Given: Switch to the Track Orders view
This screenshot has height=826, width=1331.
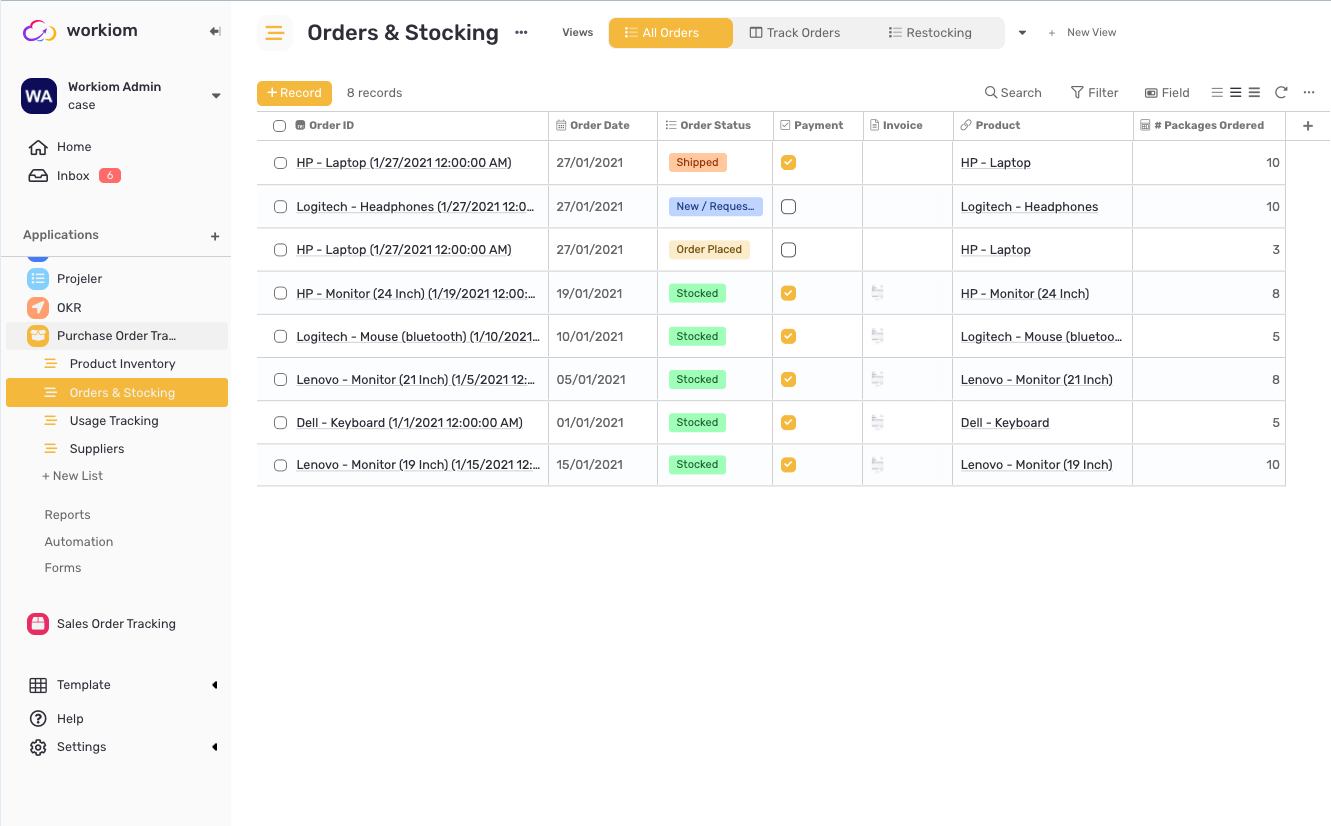Looking at the screenshot, I should click(x=795, y=33).
